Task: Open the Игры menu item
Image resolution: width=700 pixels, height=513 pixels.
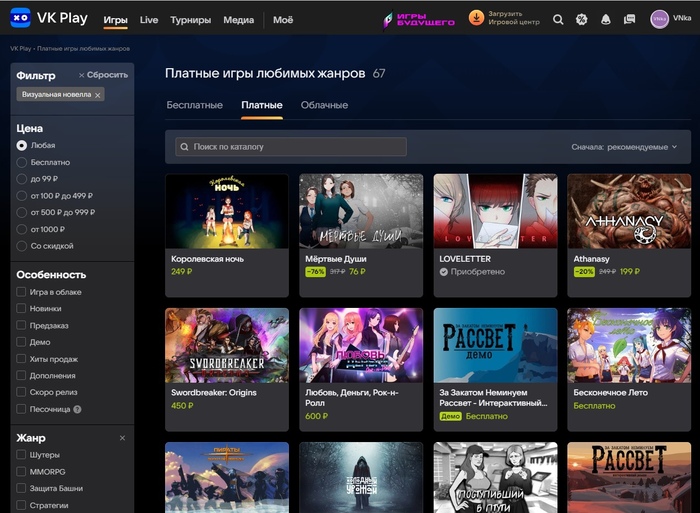Action: tap(116, 20)
